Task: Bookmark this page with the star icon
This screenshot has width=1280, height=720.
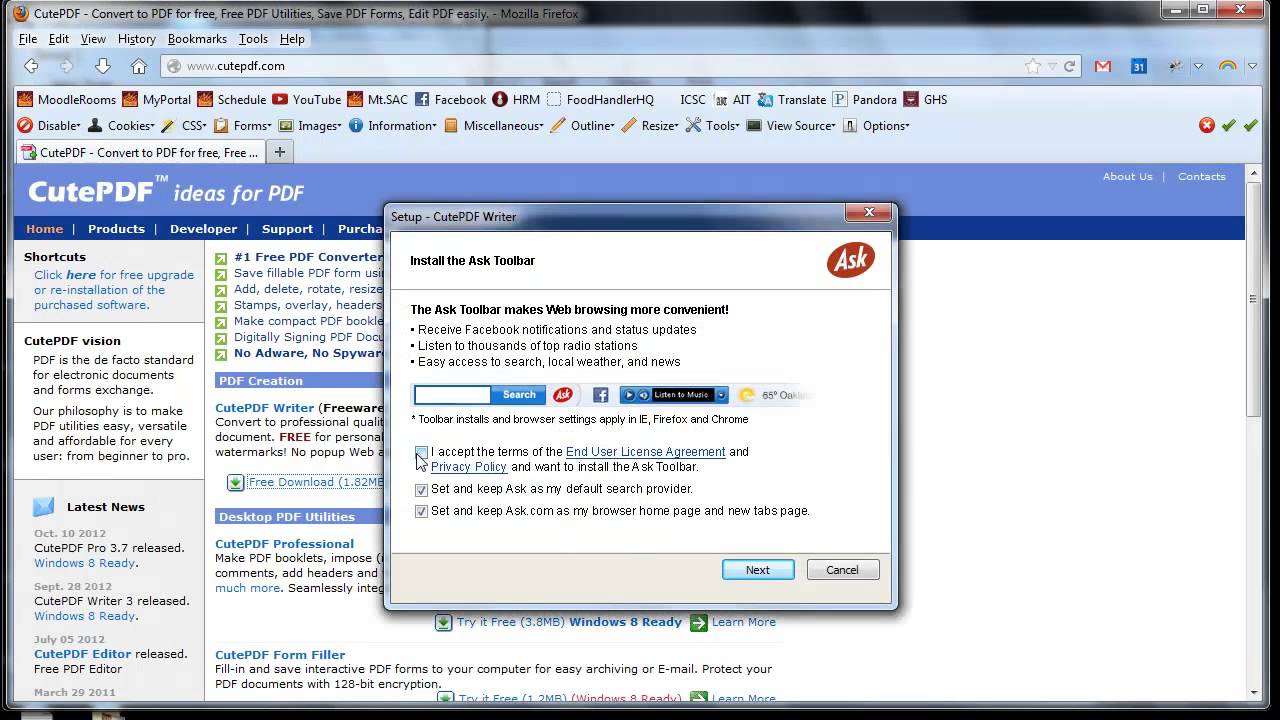Action: [x=1033, y=66]
